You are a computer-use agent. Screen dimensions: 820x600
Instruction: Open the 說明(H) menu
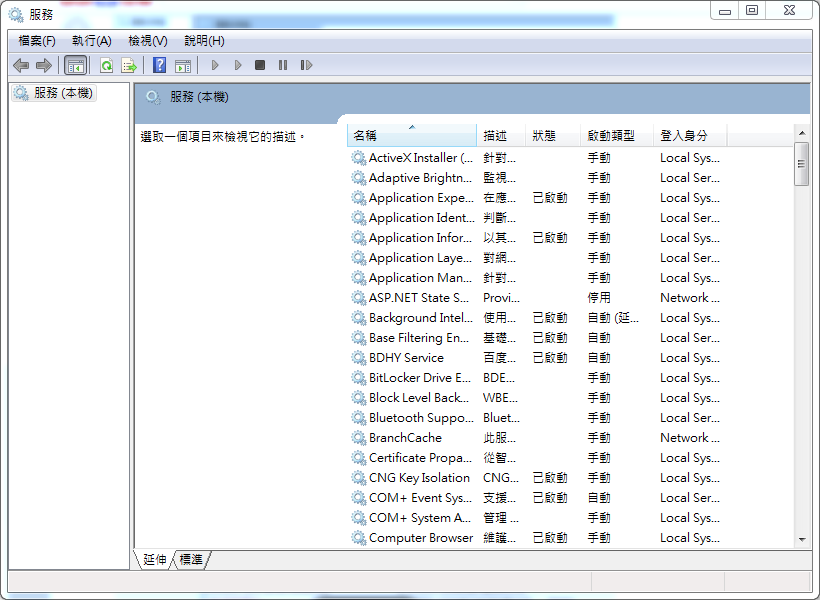[204, 41]
